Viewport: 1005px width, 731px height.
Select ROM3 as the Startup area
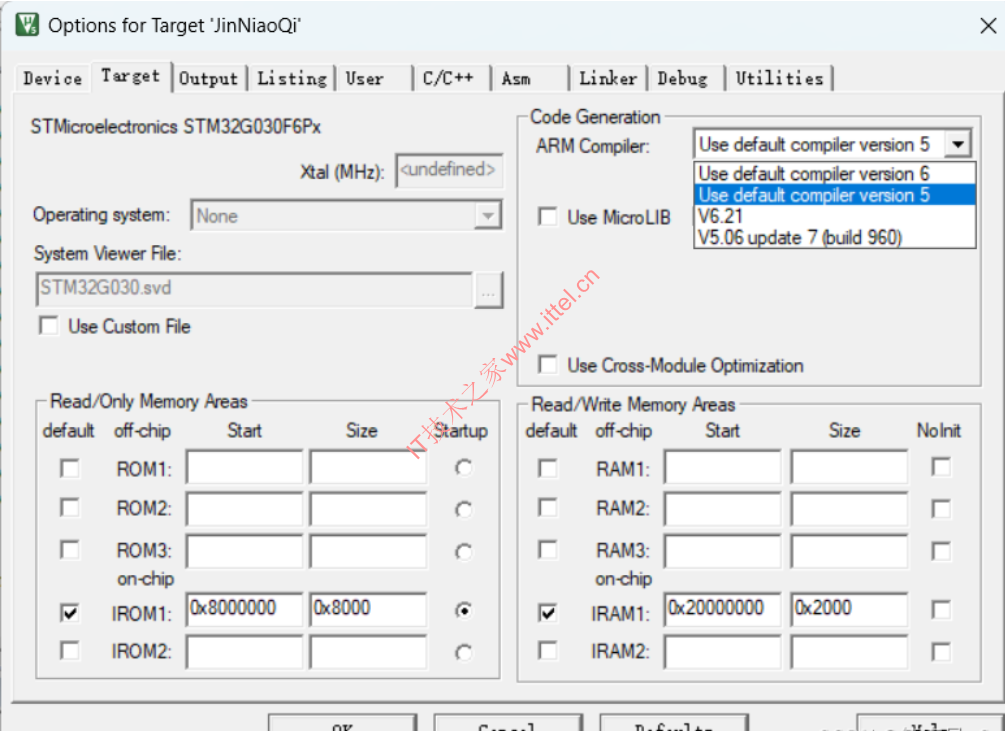(463, 552)
